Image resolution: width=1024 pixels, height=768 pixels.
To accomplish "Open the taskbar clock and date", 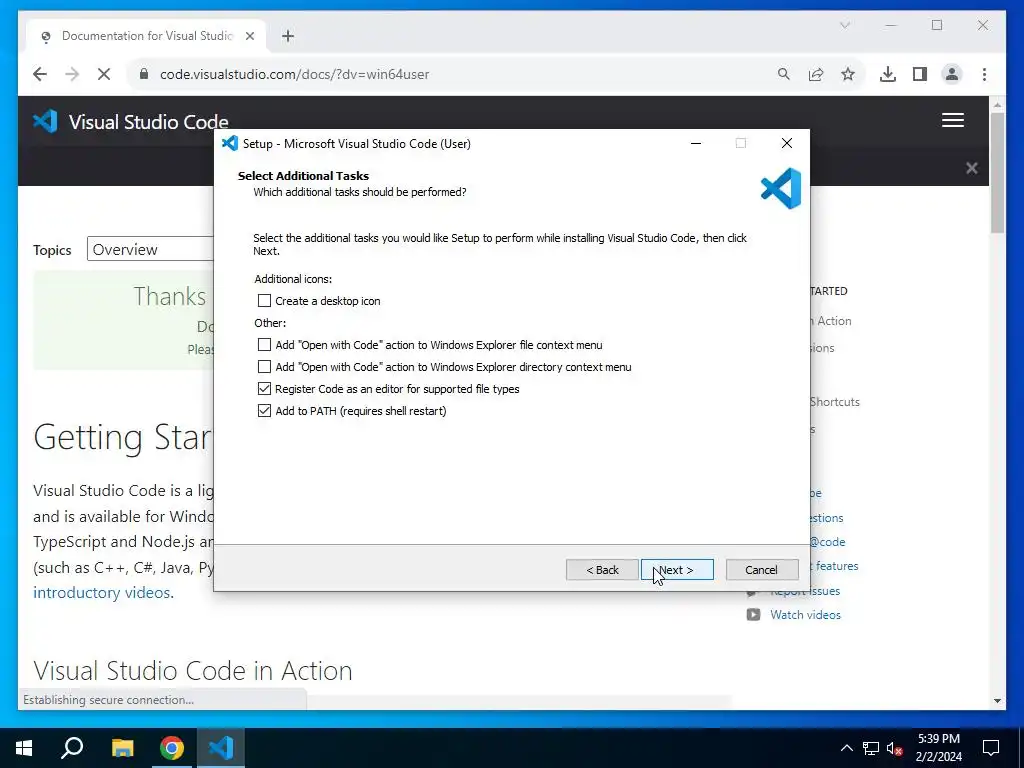I will [x=939, y=748].
